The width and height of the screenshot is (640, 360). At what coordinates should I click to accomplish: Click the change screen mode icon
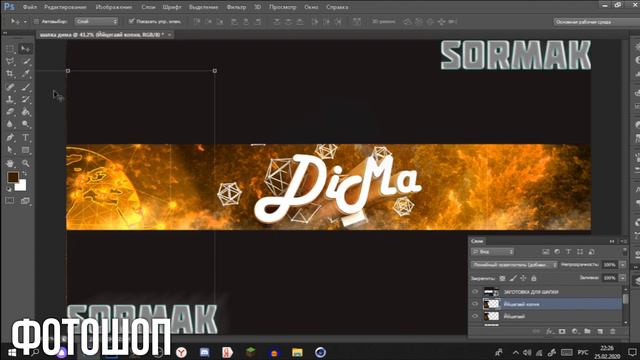click(x=25, y=201)
